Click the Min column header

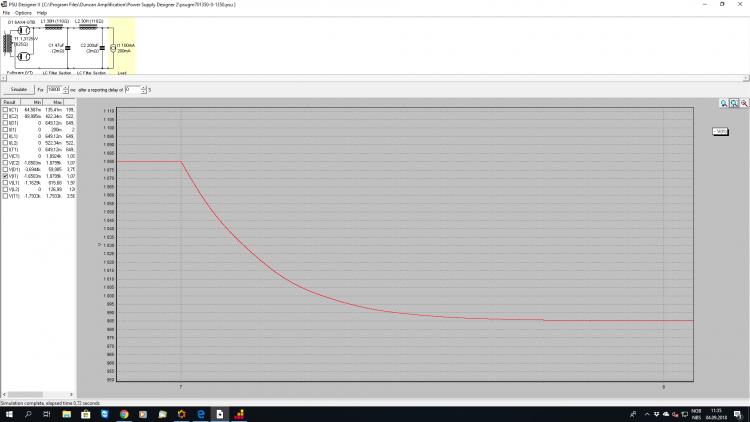[32, 102]
